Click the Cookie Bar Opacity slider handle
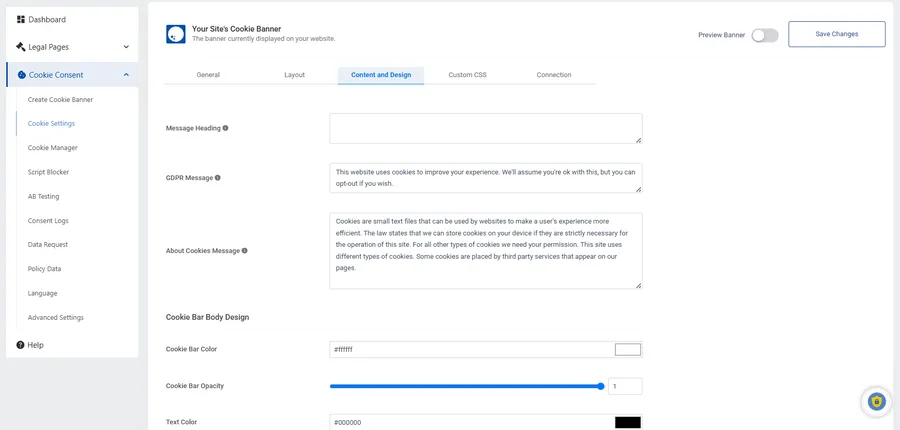 (601, 386)
